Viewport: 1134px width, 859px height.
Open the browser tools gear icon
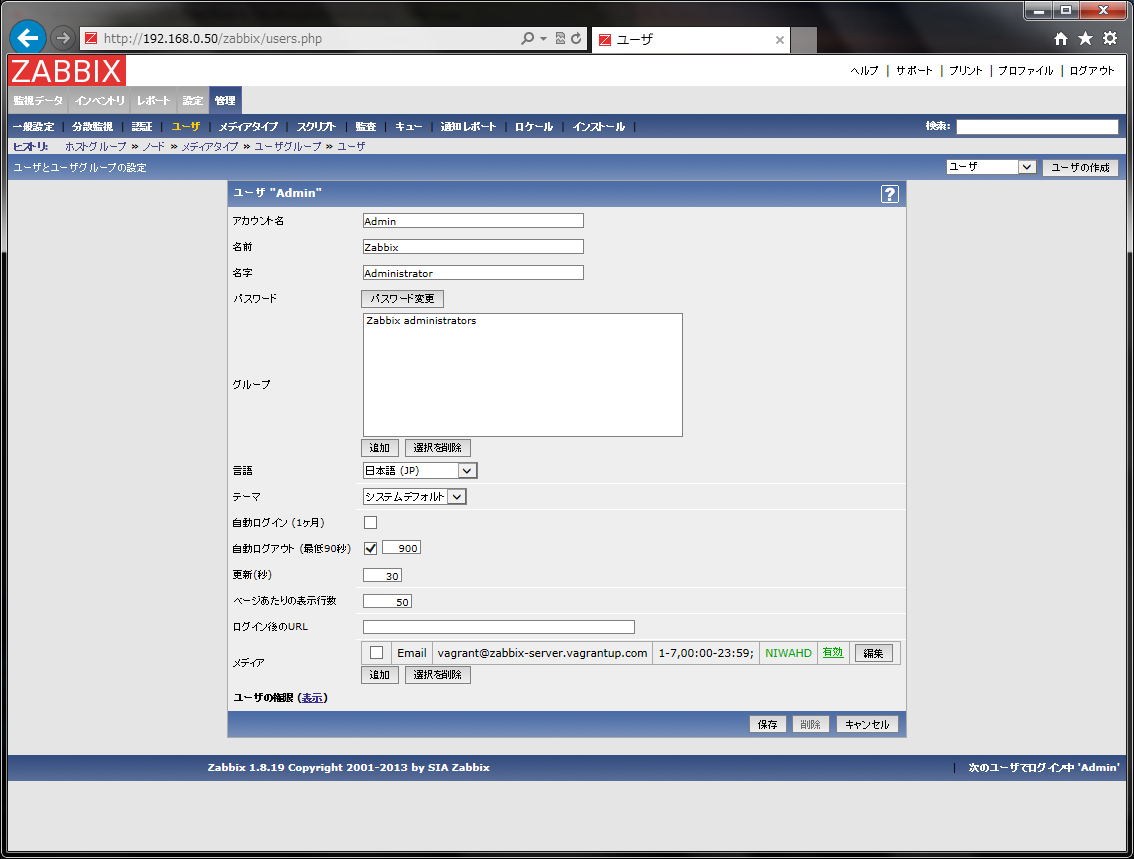click(1109, 38)
